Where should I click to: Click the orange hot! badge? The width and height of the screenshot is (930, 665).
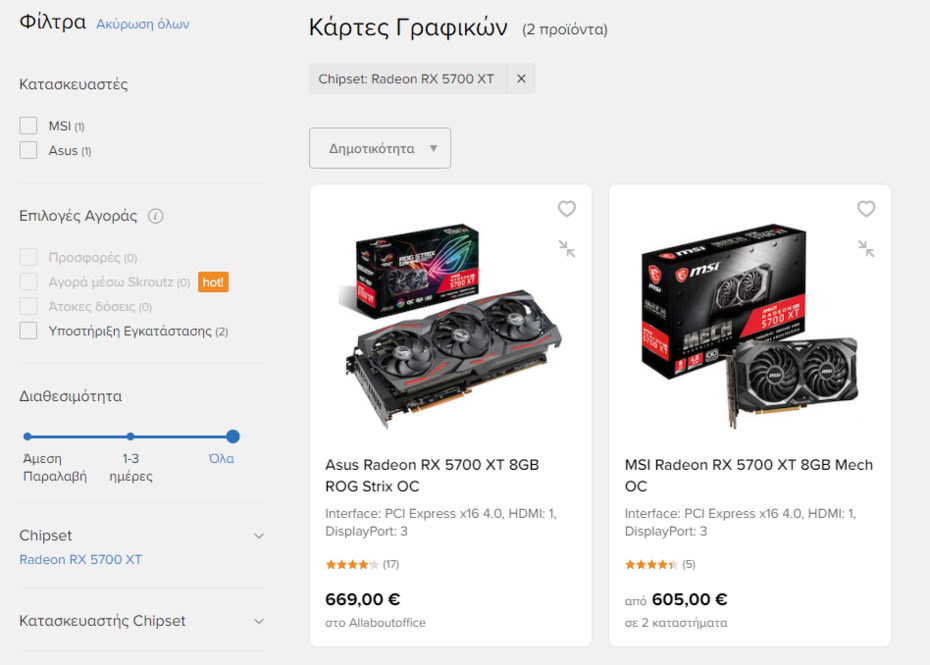[x=213, y=282]
